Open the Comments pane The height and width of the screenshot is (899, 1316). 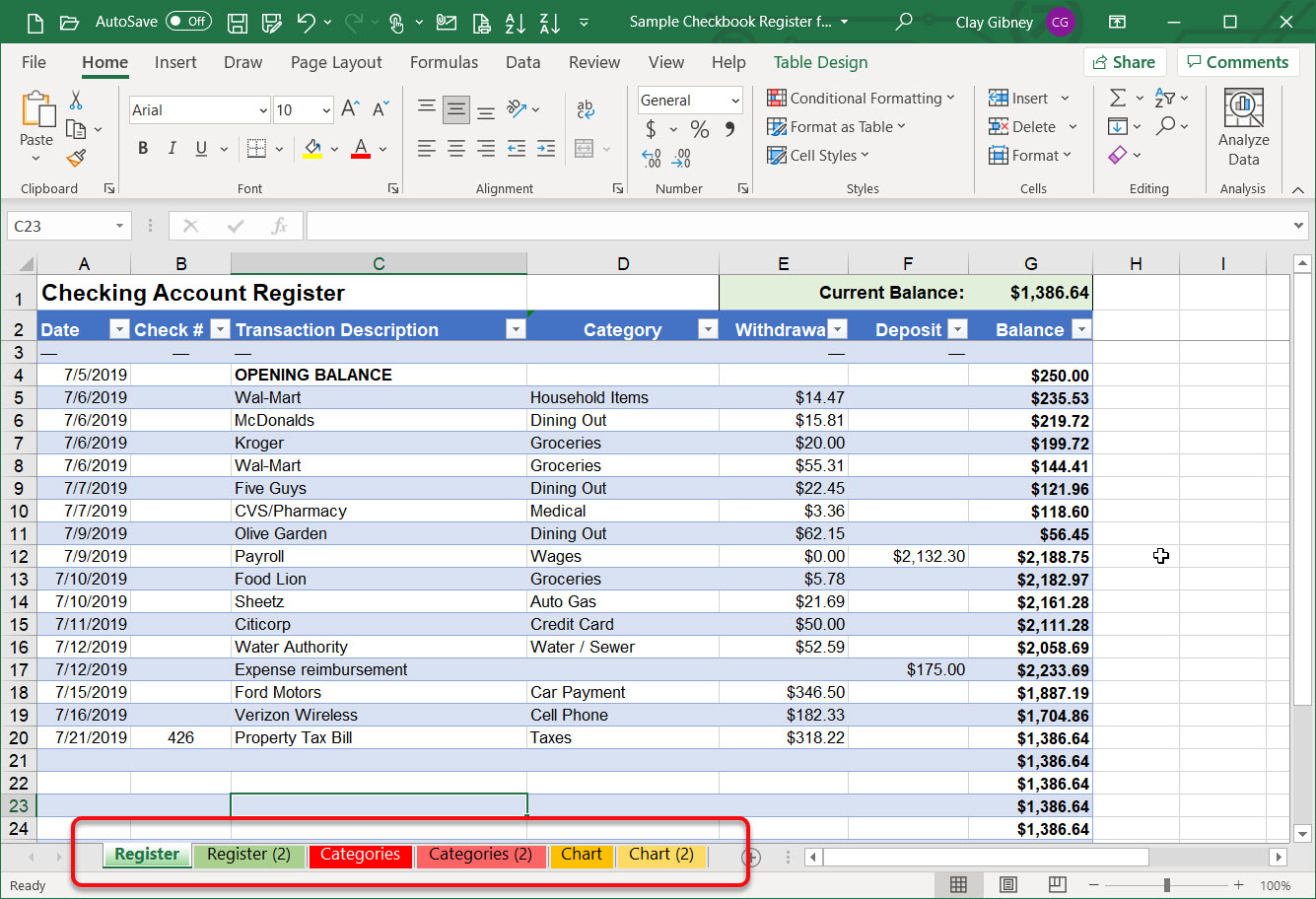pos(1238,61)
